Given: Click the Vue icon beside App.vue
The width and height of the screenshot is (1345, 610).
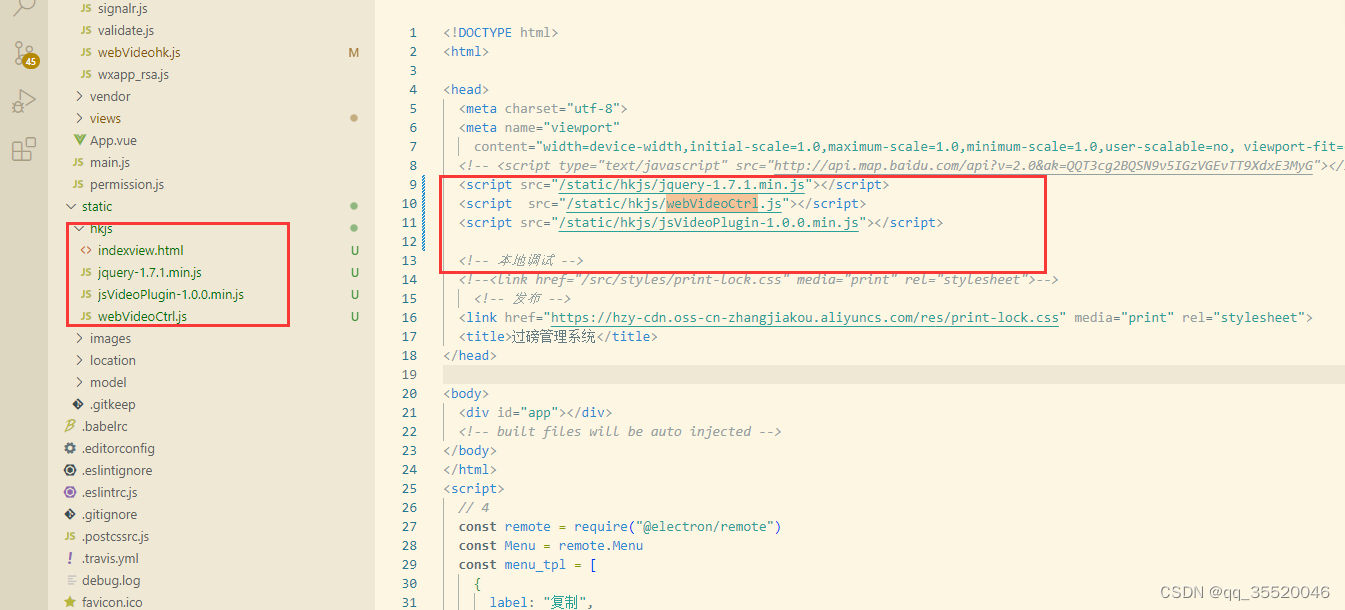Looking at the screenshot, I should tap(78, 140).
